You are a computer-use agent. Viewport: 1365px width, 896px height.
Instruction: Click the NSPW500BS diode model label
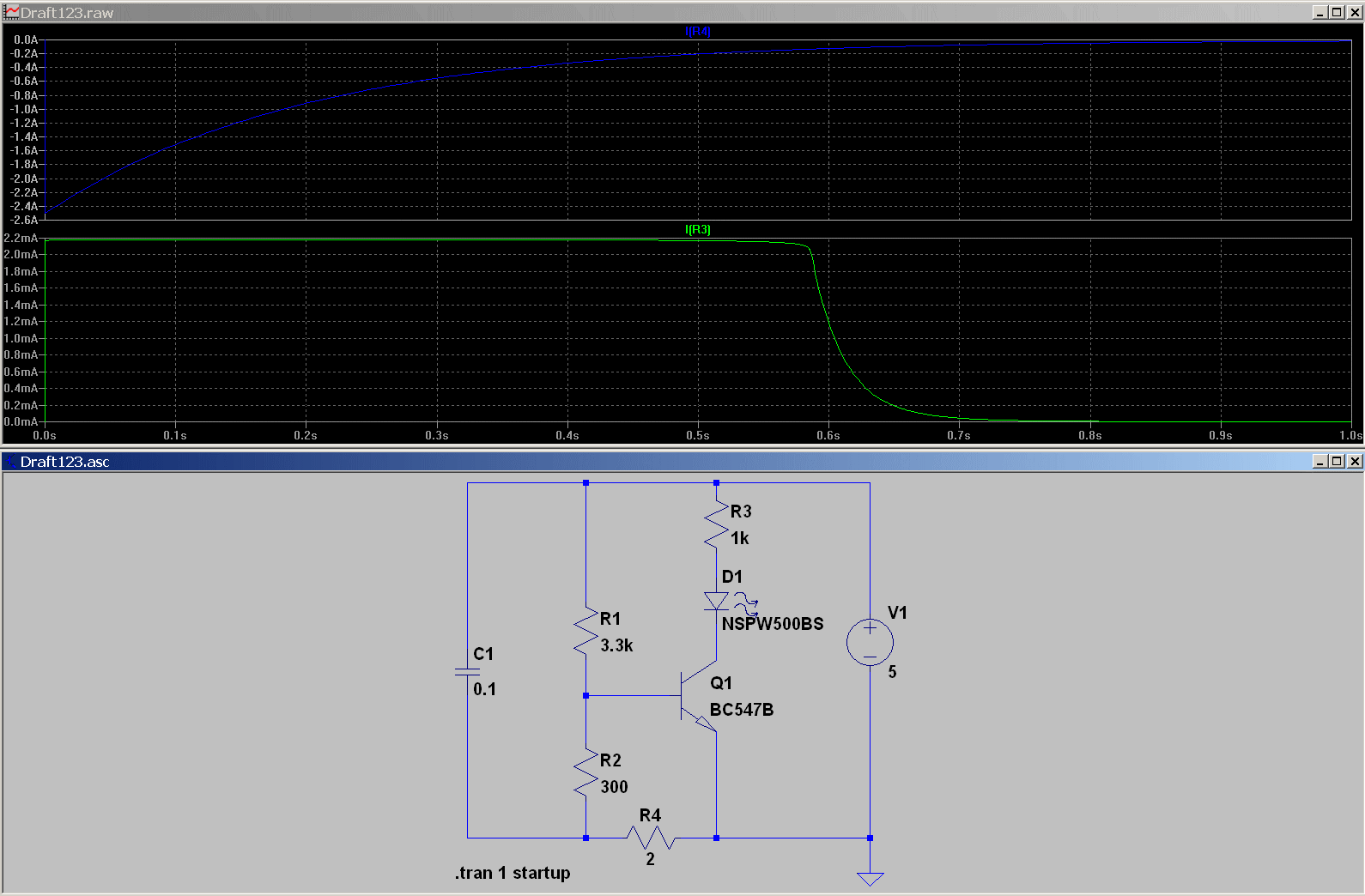click(x=772, y=624)
